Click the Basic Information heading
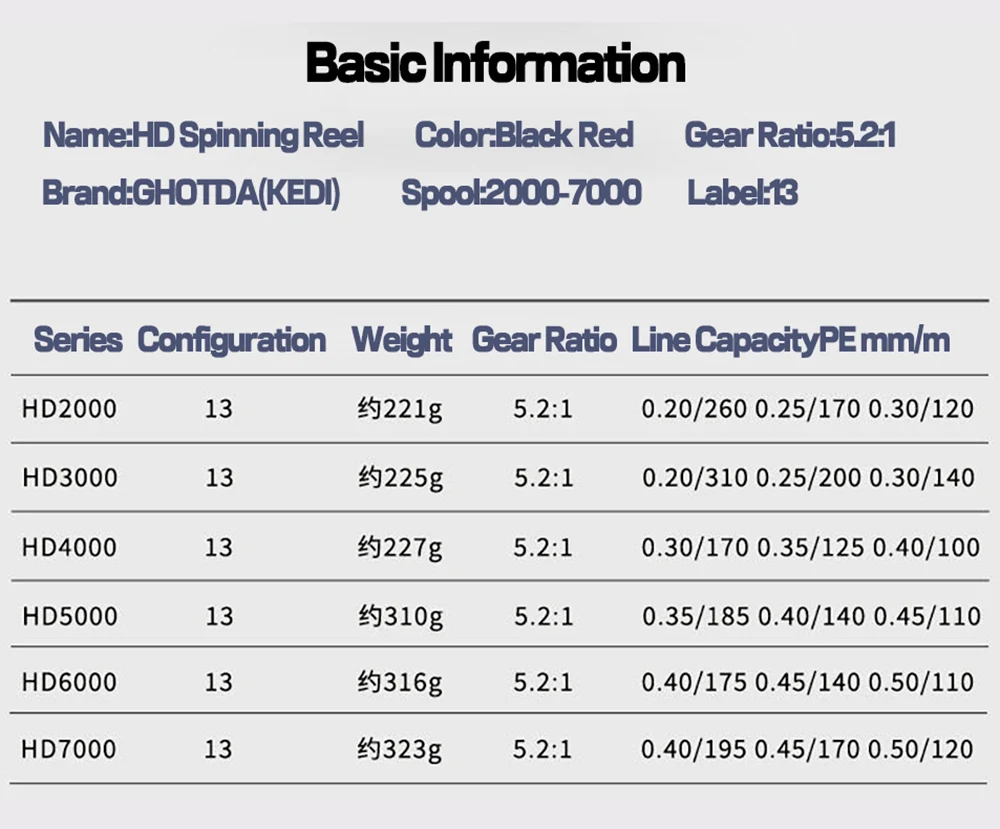This screenshot has height=829, width=1000. [x=496, y=63]
